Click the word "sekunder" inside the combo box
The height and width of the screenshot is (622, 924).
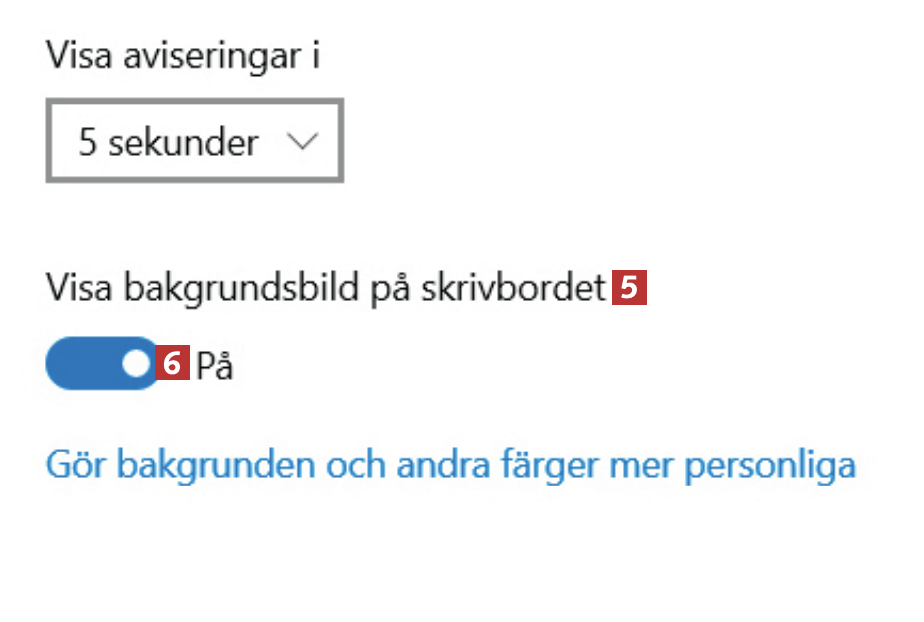[183, 142]
